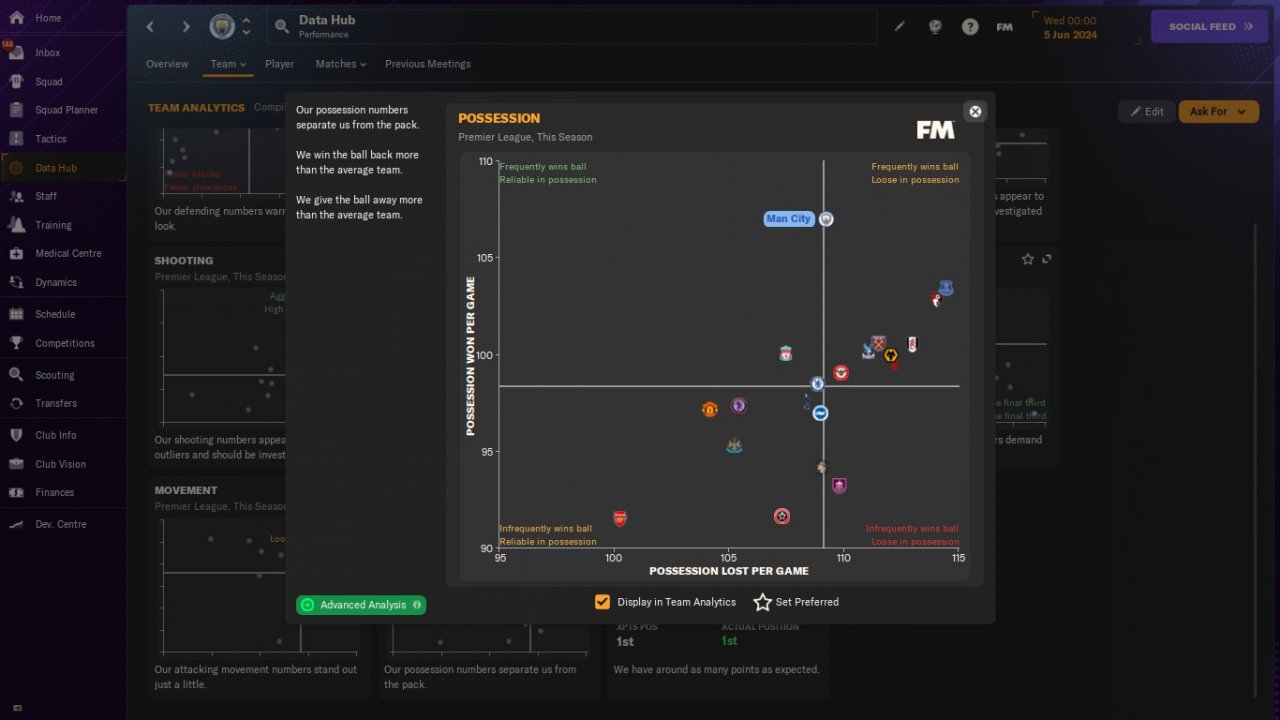Open Medical Centre from the sidebar
1280x720 pixels.
pyautogui.click(x=68, y=253)
